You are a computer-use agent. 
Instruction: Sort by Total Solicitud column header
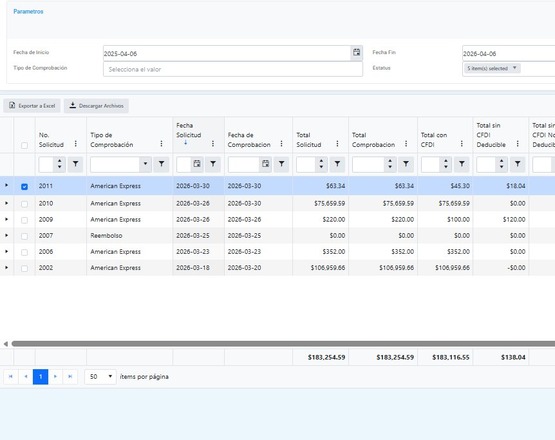click(309, 140)
